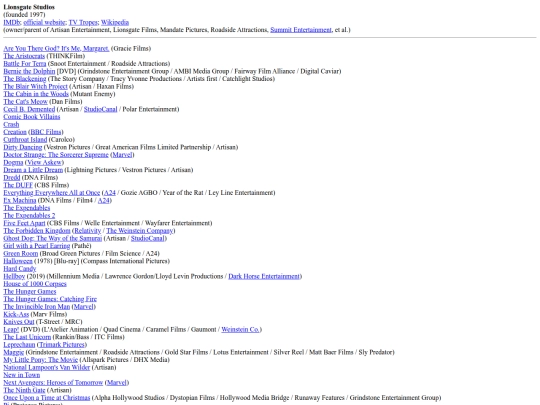The width and height of the screenshot is (540, 405).
Task: Open Once Upon a Time at Christmas
Action: 47,397
